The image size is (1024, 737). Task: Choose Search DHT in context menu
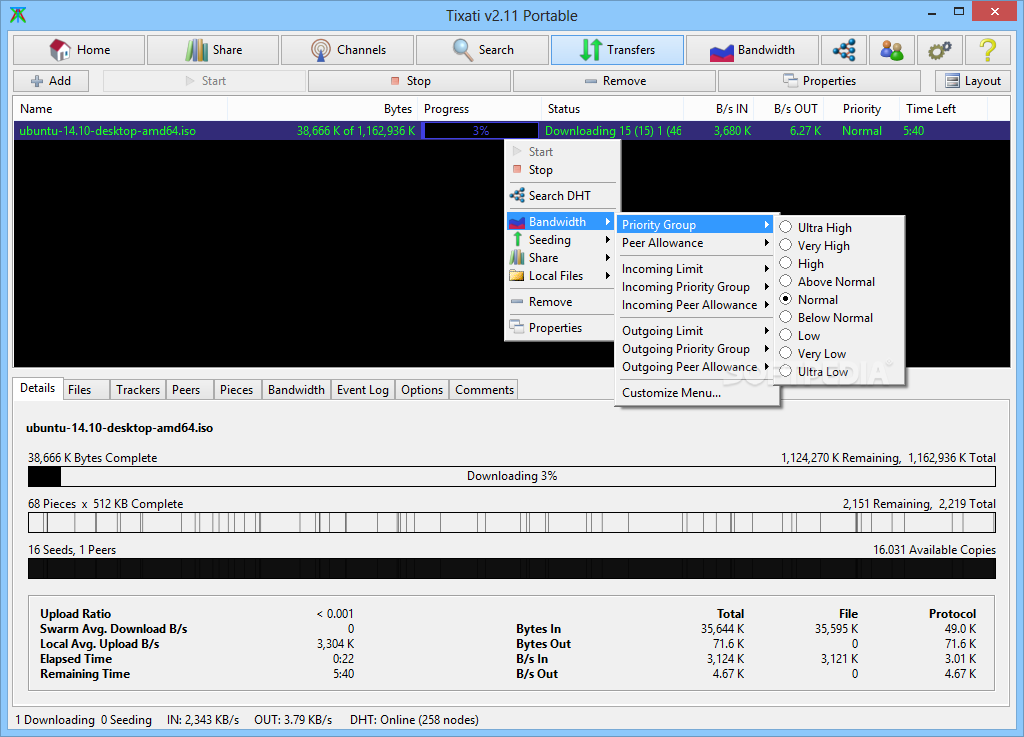(x=561, y=196)
